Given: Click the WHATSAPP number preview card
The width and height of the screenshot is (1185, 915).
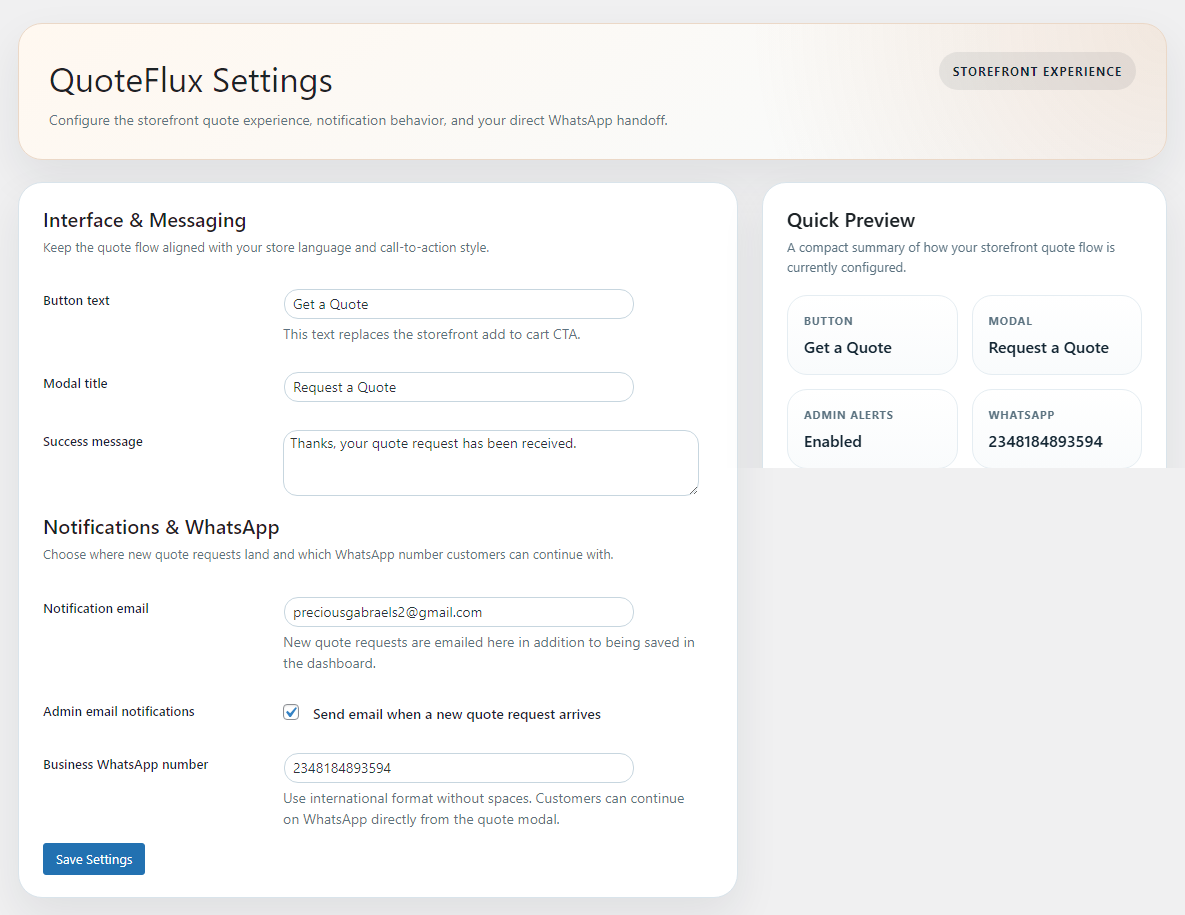Looking at the screenshot, I should click(x=1056, y=428).
